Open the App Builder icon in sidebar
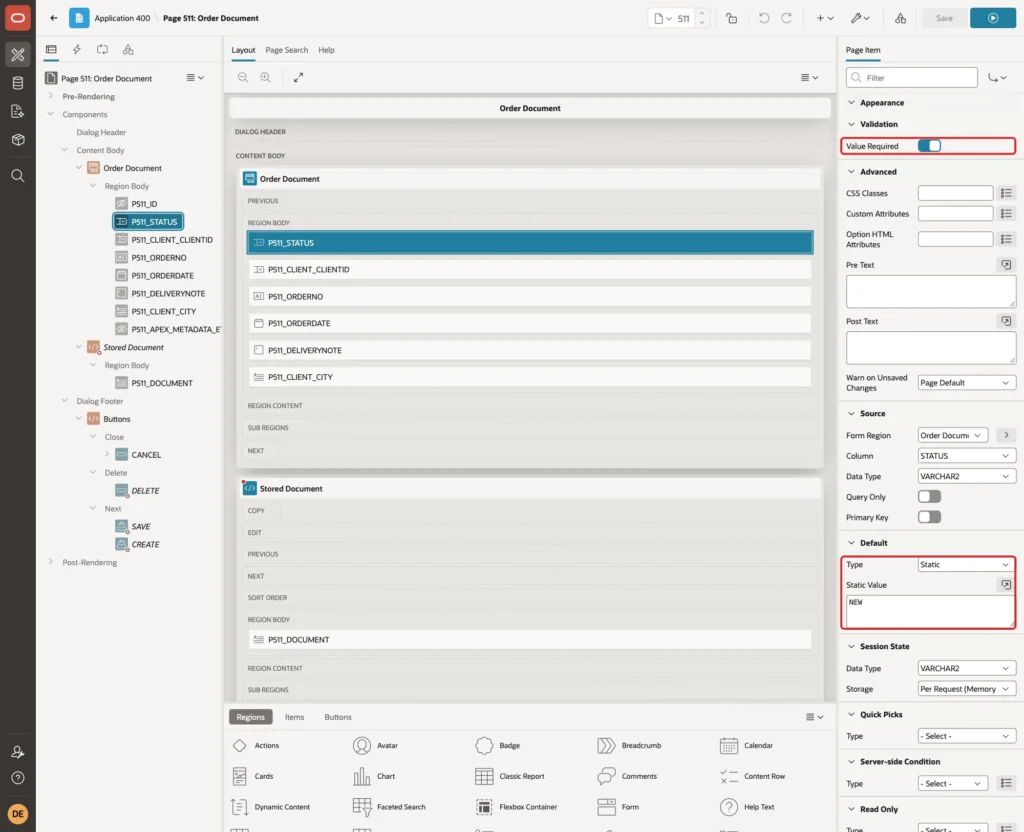The image size is (1024, 832). point(18,54)
